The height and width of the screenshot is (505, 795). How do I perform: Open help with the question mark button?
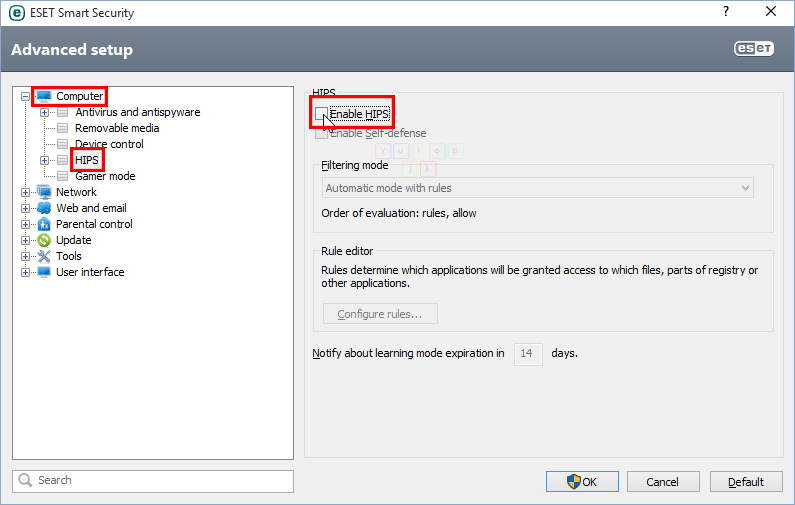(x=726, y=12)
